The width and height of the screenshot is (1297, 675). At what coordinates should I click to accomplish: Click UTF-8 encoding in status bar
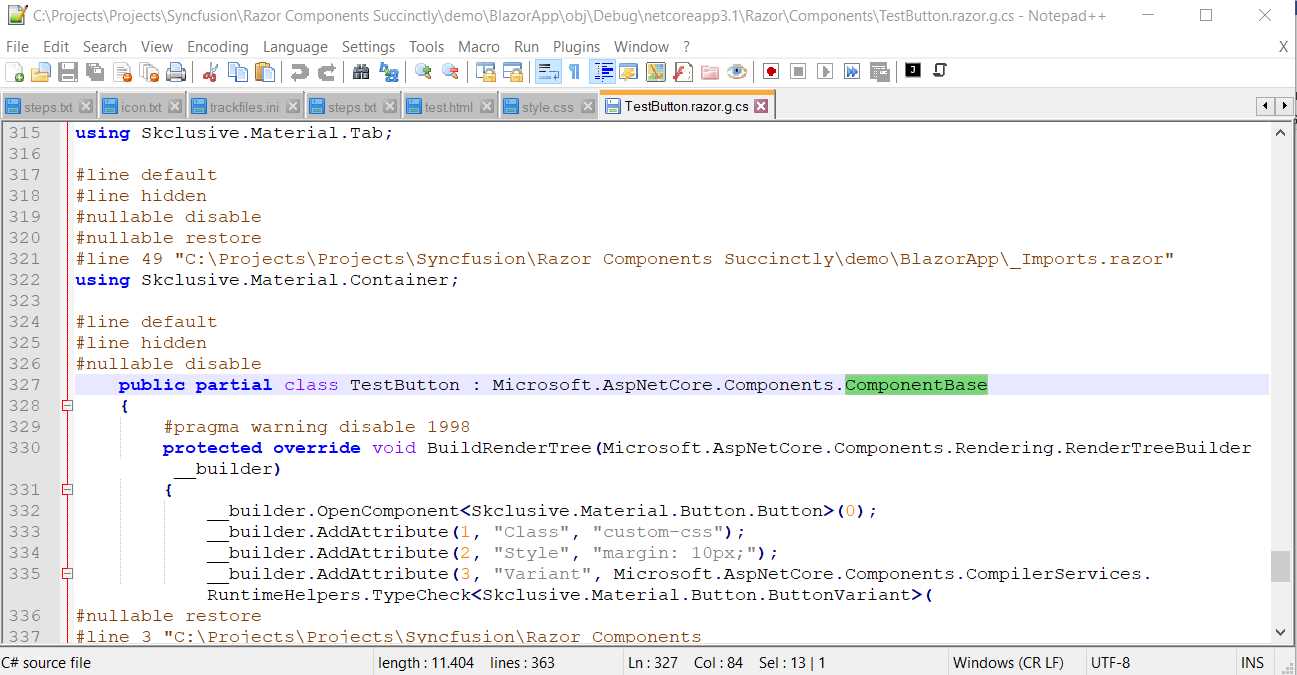pyautogui.click(x=1110, y=662)
